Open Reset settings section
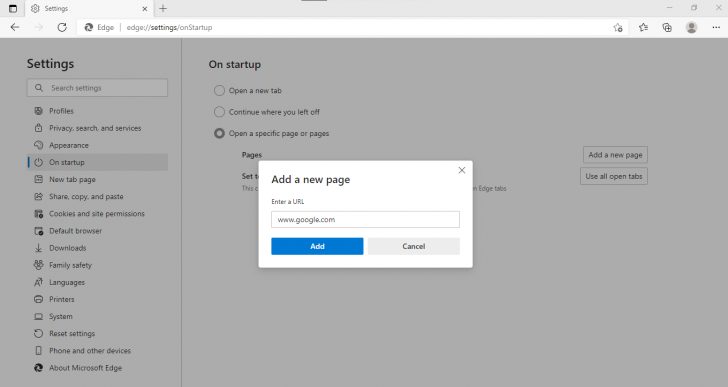 (98, 334)
